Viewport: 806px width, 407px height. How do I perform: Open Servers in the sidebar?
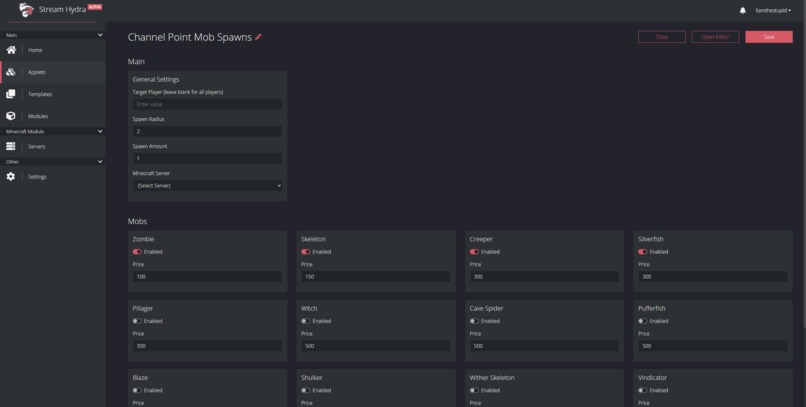click(x=53, y=146)
